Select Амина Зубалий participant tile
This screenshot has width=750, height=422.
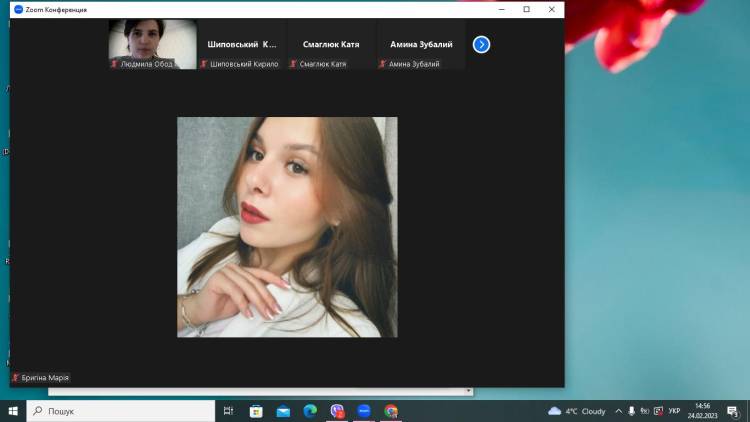pyautogui.click(x=420, y=45)
